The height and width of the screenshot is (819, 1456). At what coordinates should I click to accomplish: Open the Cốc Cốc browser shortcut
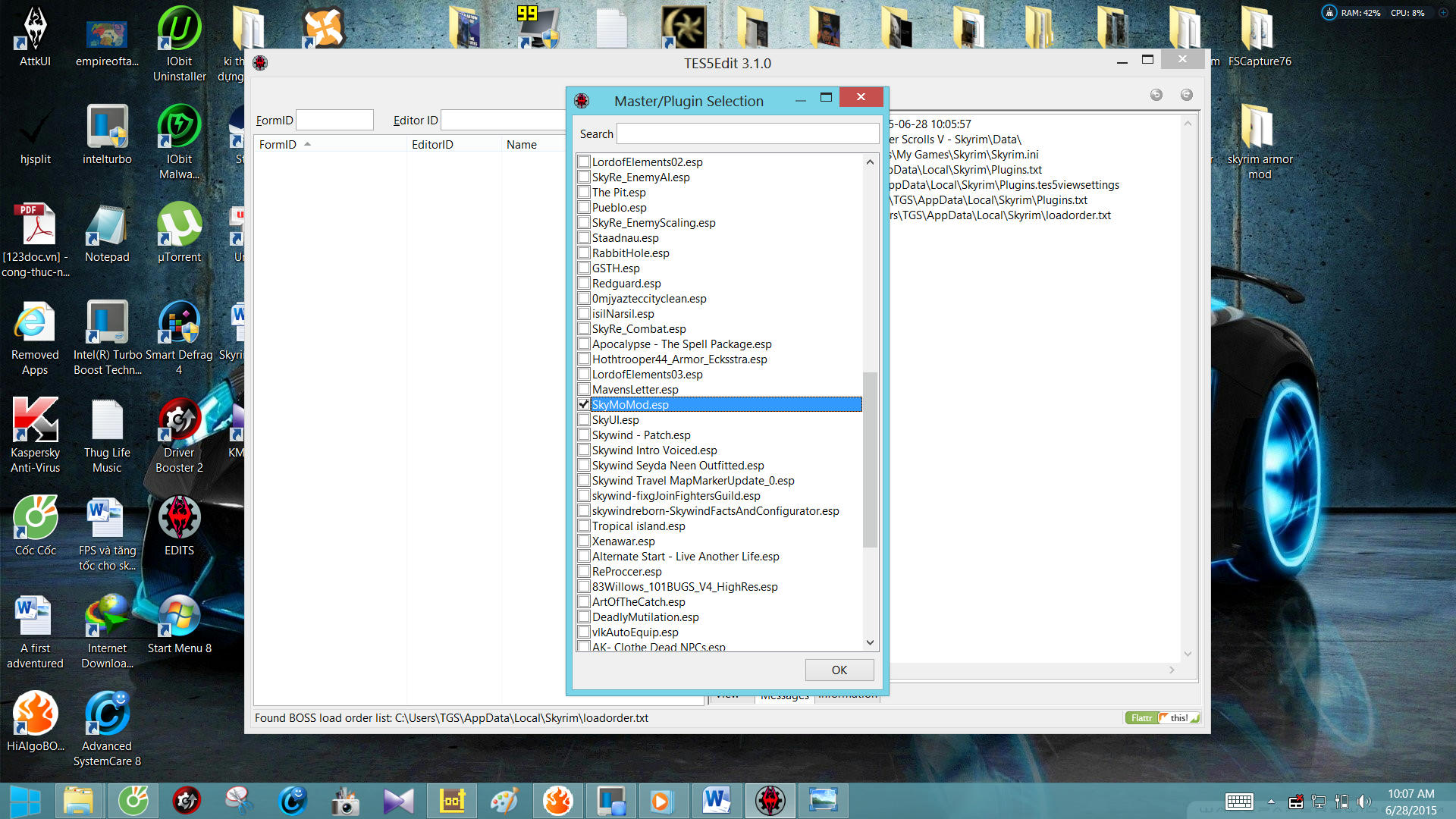[35, 526]
